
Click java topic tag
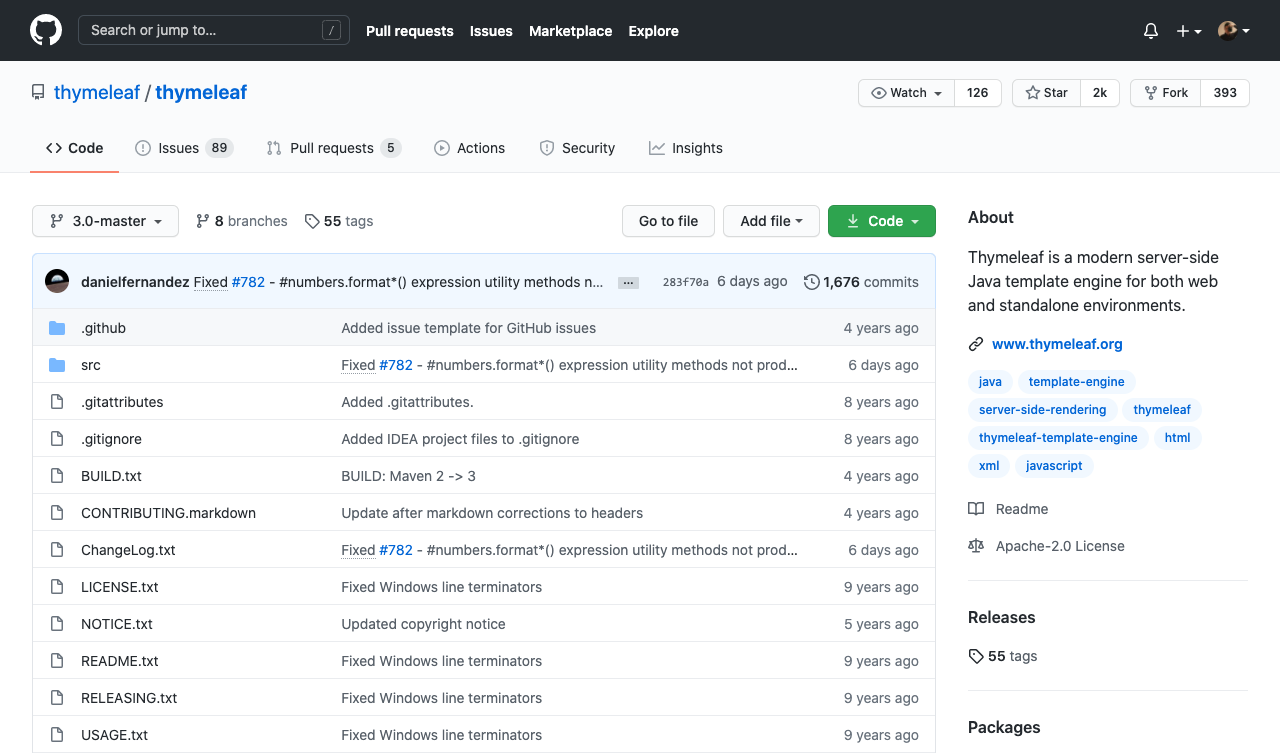(x=990, y=382)
